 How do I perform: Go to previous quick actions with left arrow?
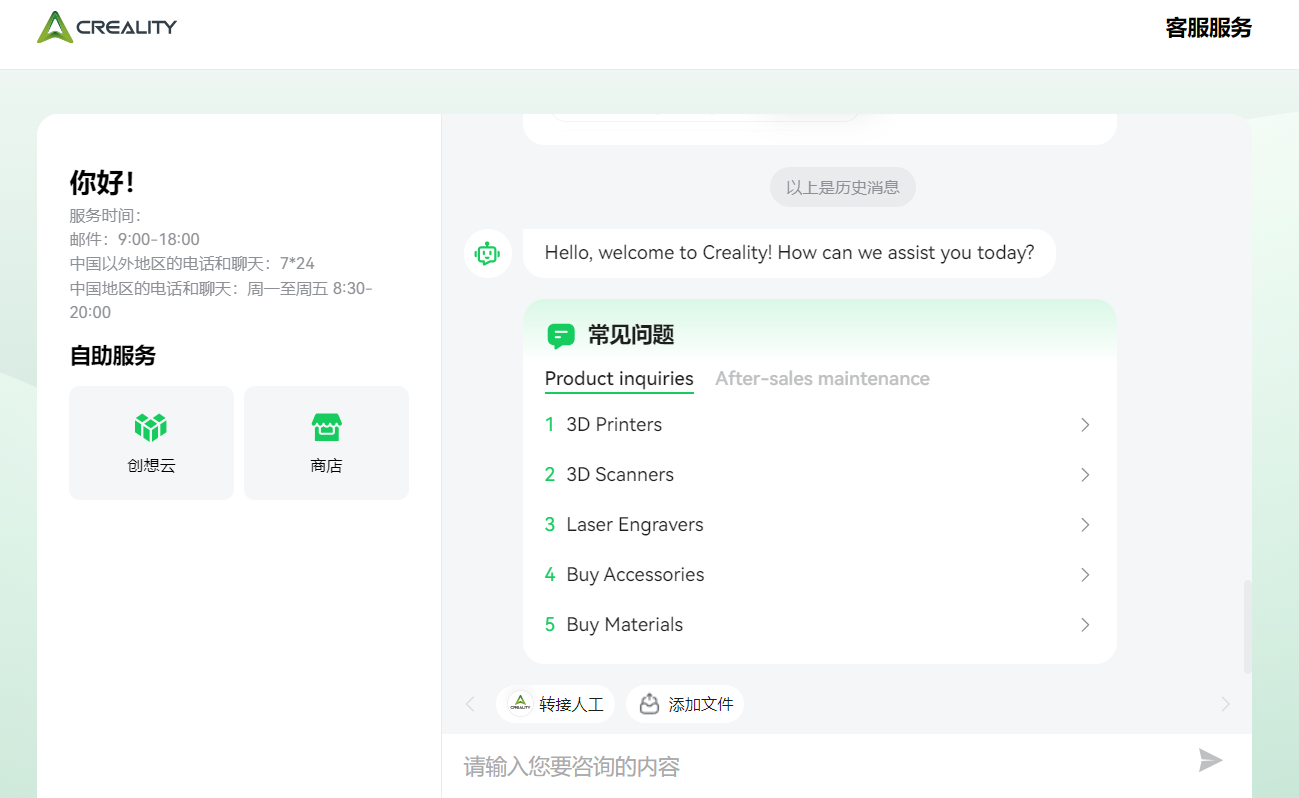click(470, 704)
